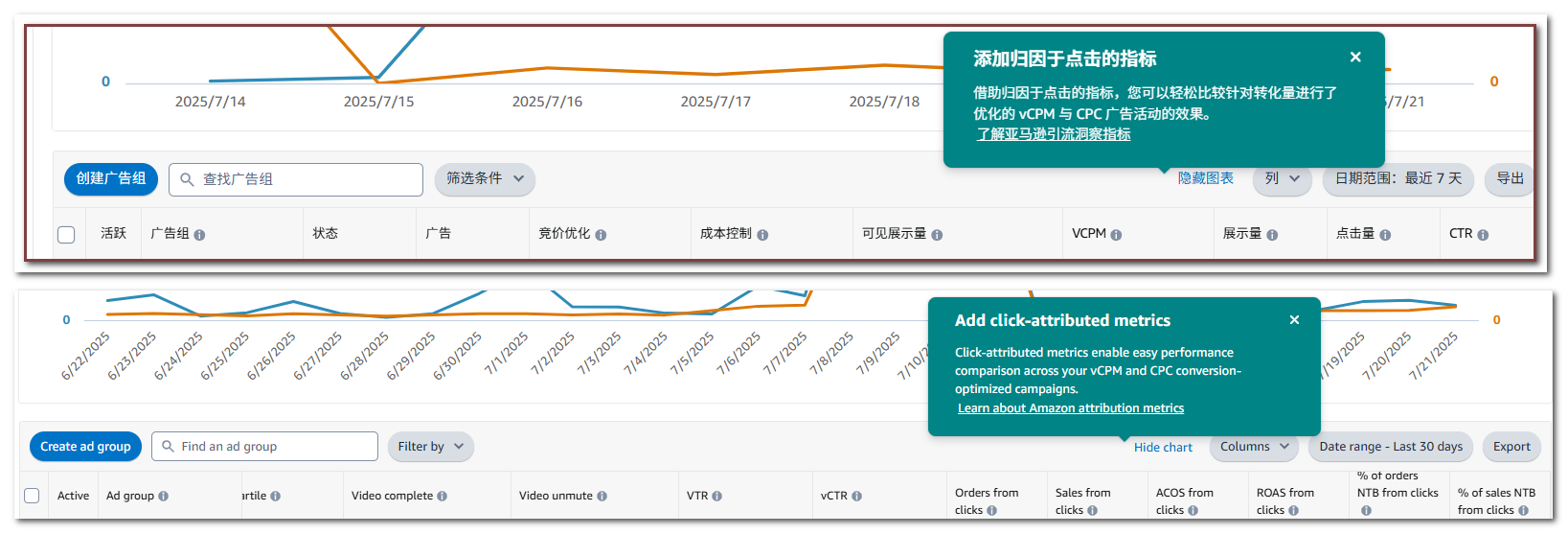Click the 竞价优化 column header text
This screenshot has width=1568, height=534.
tap(564, 234)
